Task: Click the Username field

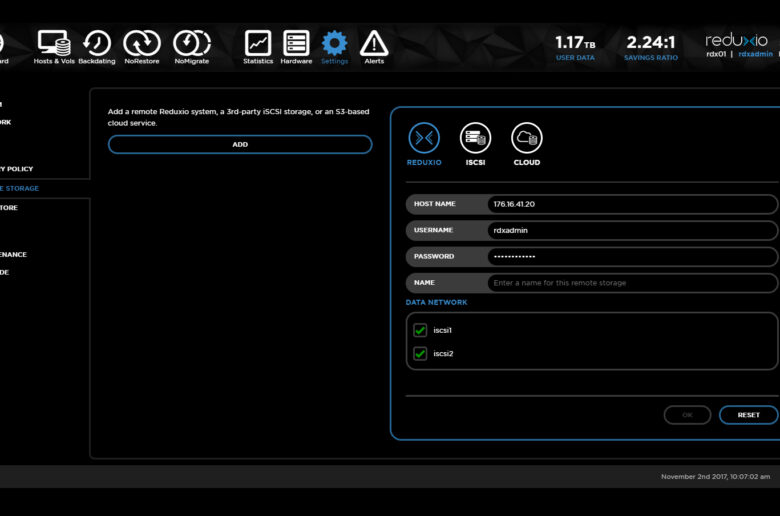Action: click(632, 230)
